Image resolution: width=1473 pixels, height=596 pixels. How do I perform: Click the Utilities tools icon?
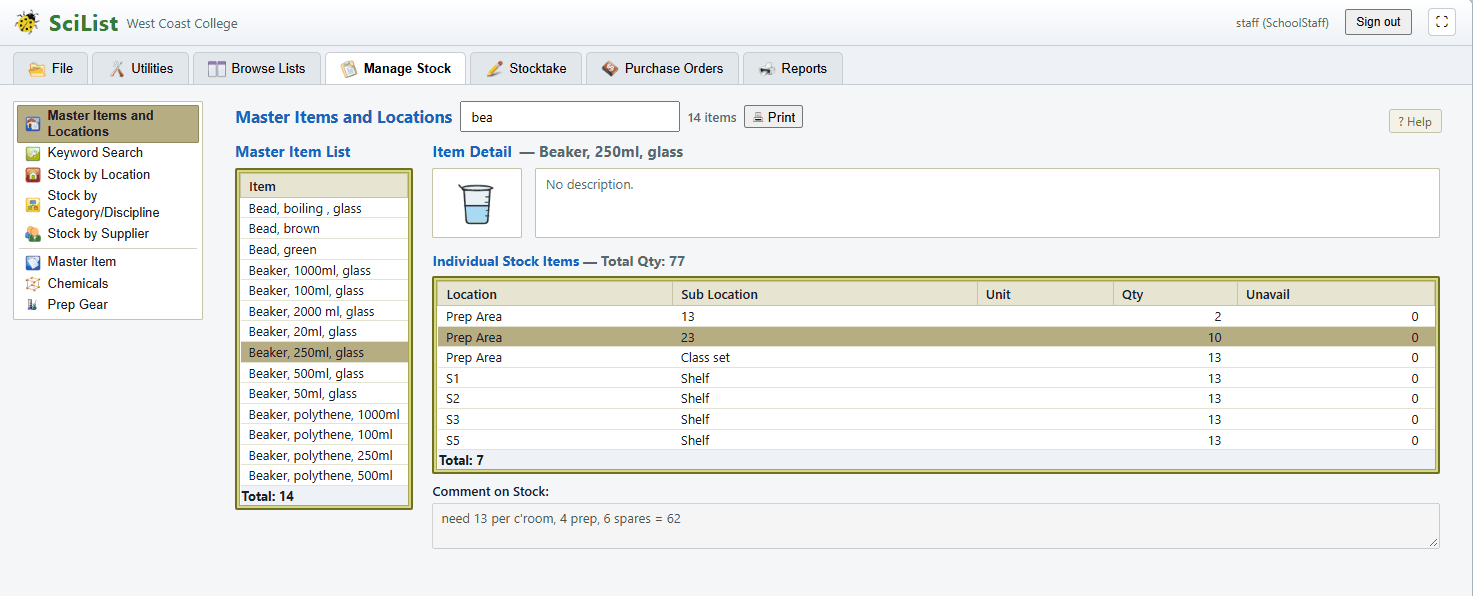pyautogui.click(x=117, y=69)
